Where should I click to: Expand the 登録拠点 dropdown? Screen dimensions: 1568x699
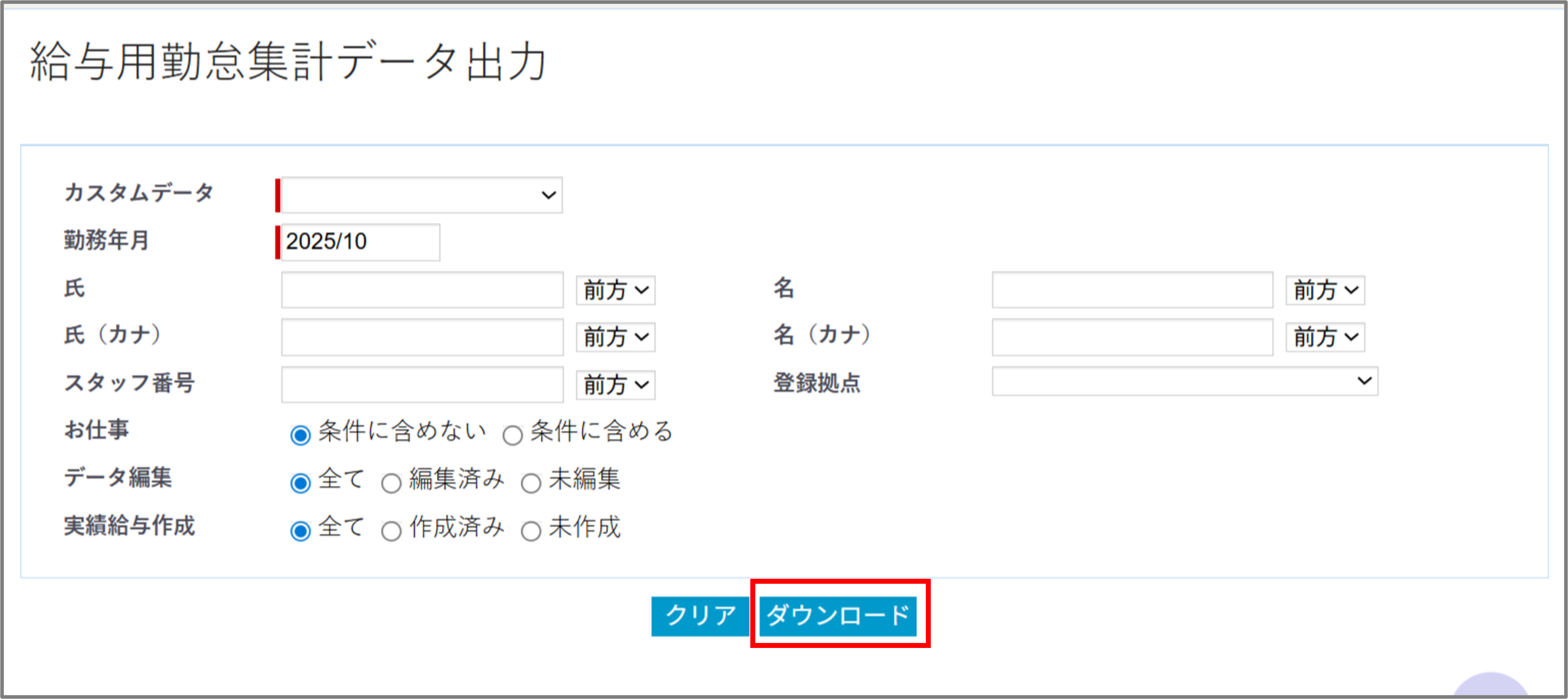point(1185,381)
